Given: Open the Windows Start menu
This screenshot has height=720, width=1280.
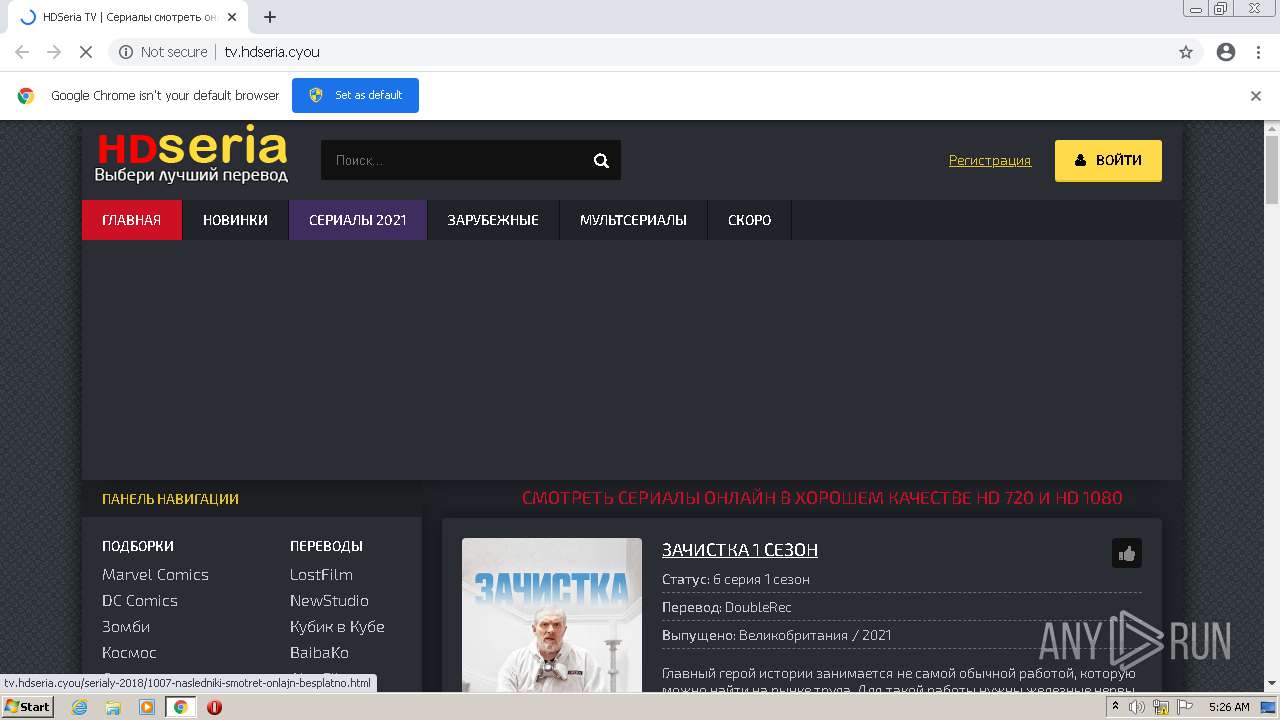Looking at the screenshot, I should click(x=27, y=707).
